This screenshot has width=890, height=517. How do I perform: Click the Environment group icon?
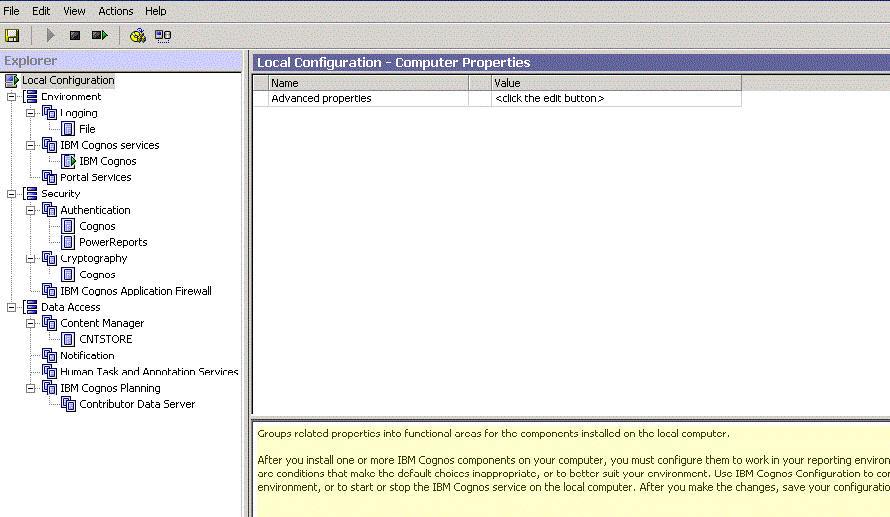click(30, 97)
